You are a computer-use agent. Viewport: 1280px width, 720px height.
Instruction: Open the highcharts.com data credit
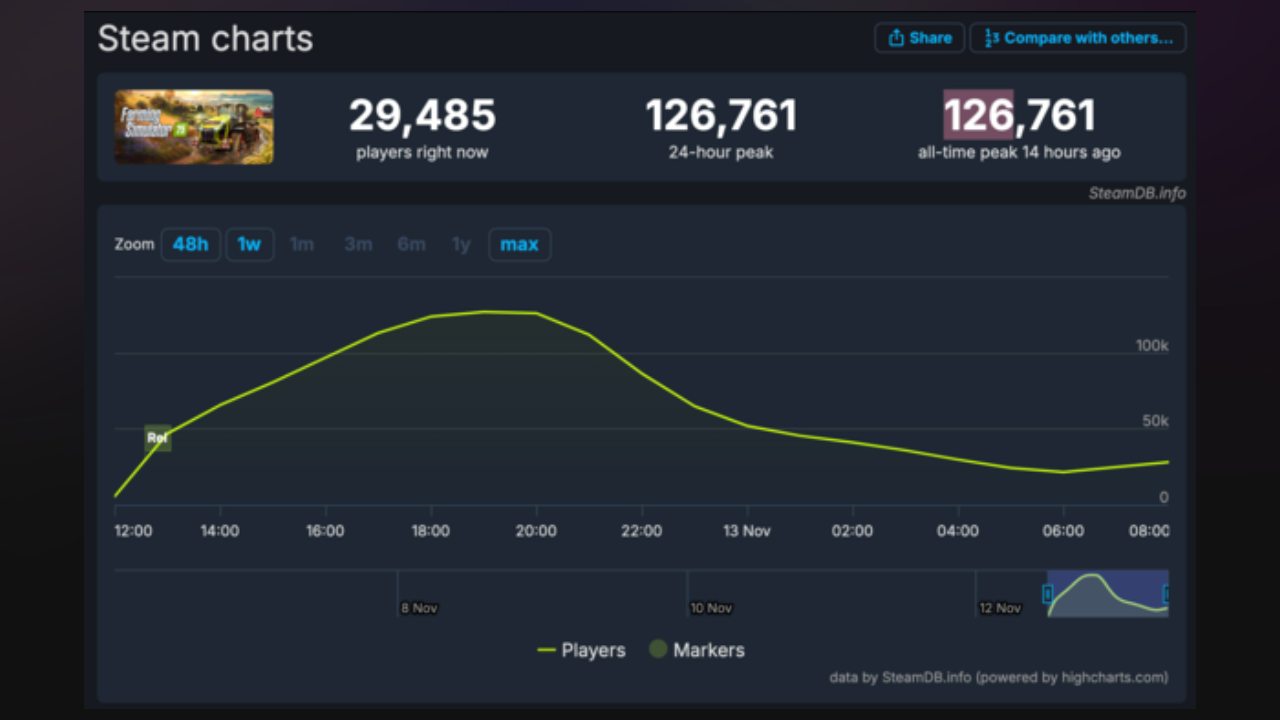click(x=998, y=677)
